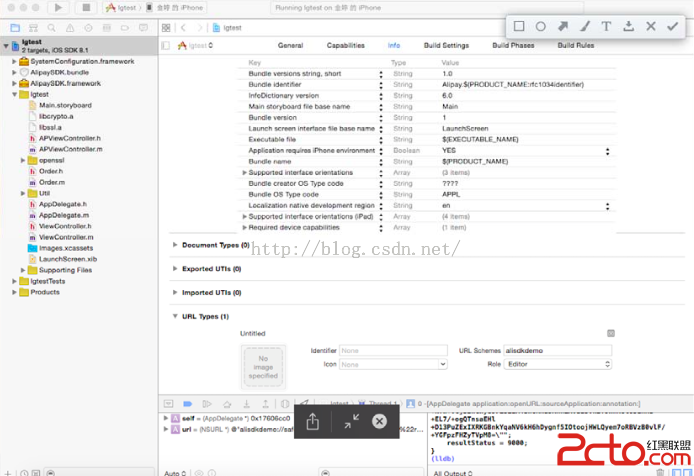Switch to the Build Settings tab
Image resolution: width=694 pixels, height=476 pixels.
point(445,45)
